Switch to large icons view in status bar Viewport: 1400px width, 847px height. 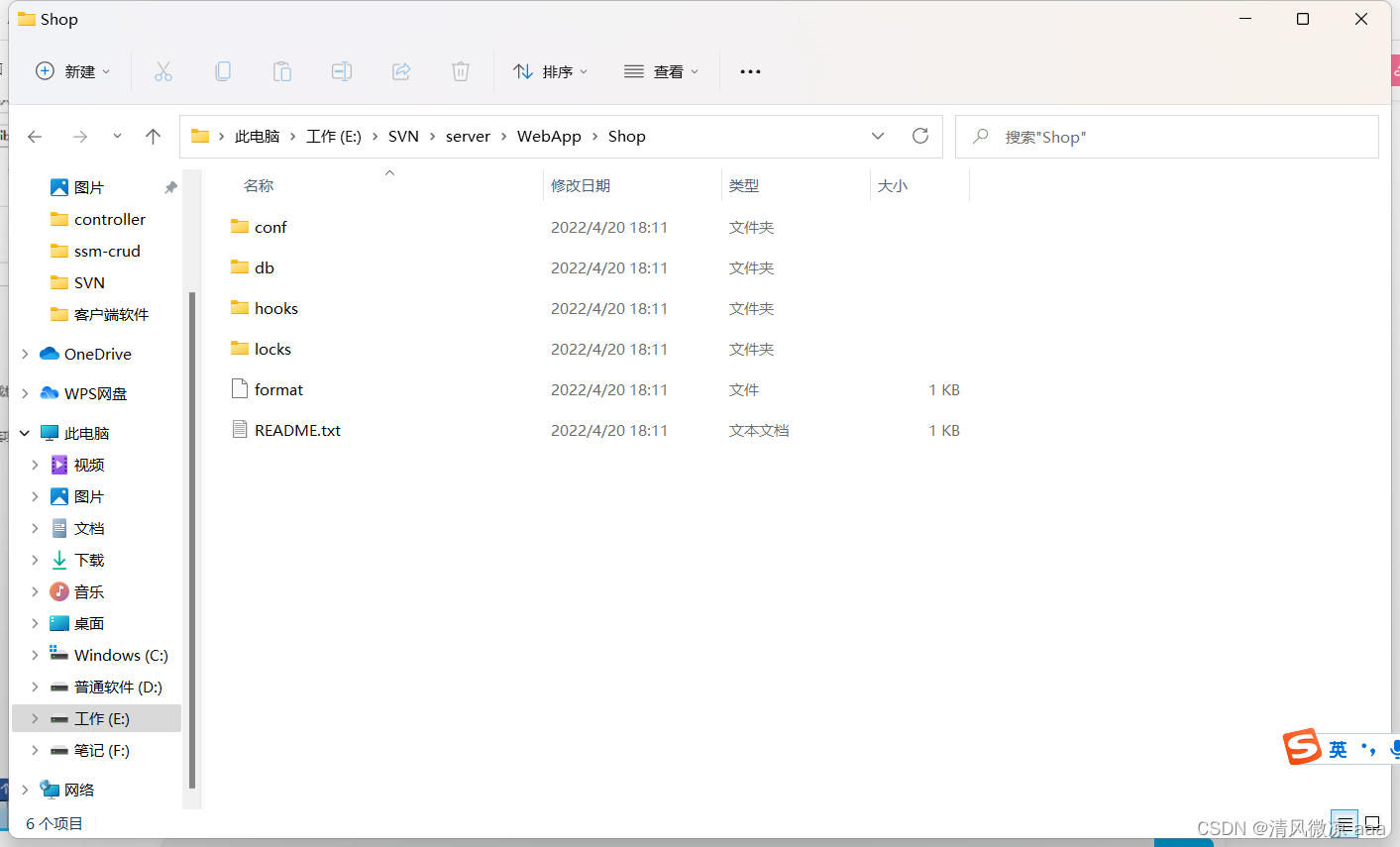point(1372,823)
